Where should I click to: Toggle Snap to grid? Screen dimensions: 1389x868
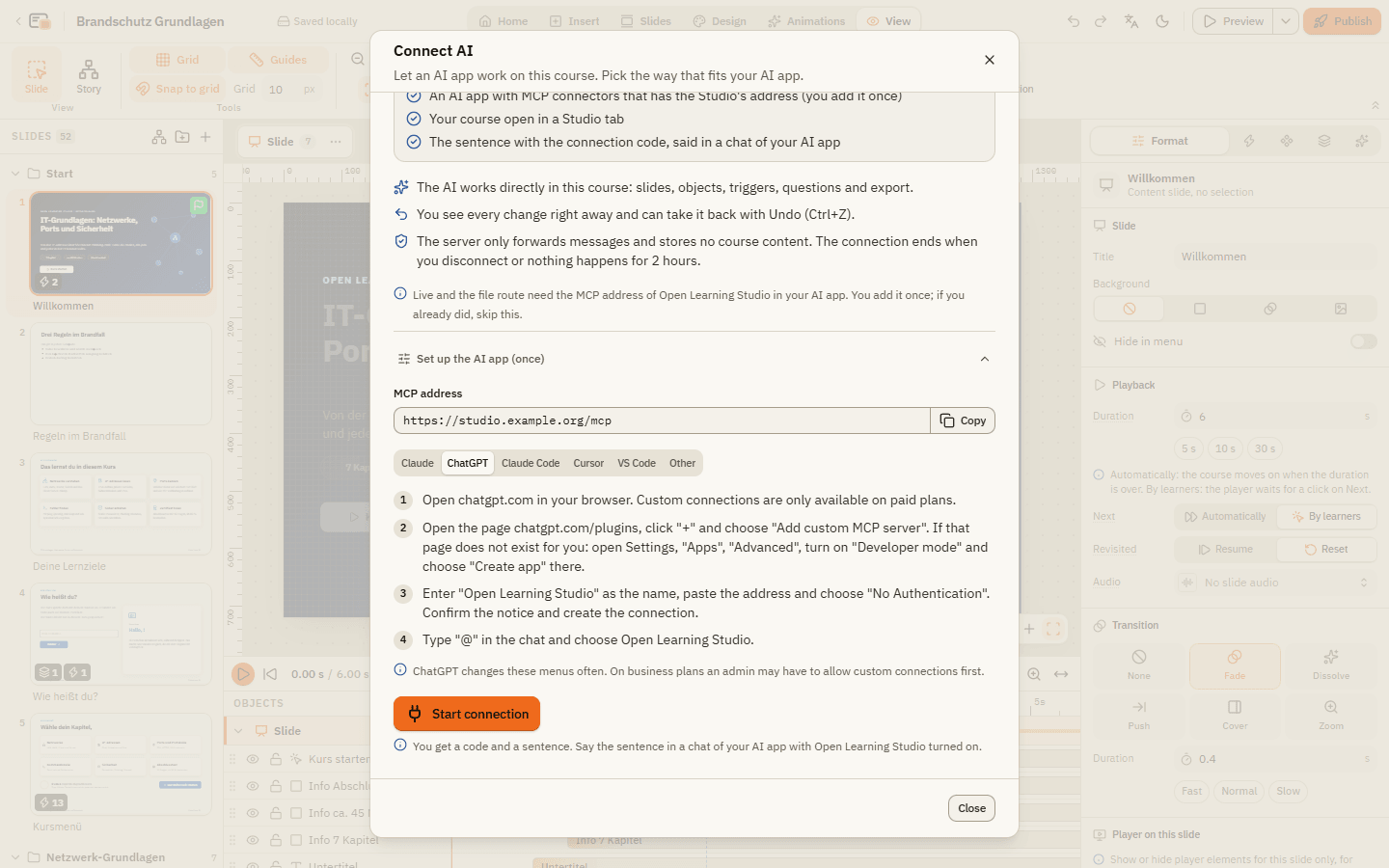178,89
